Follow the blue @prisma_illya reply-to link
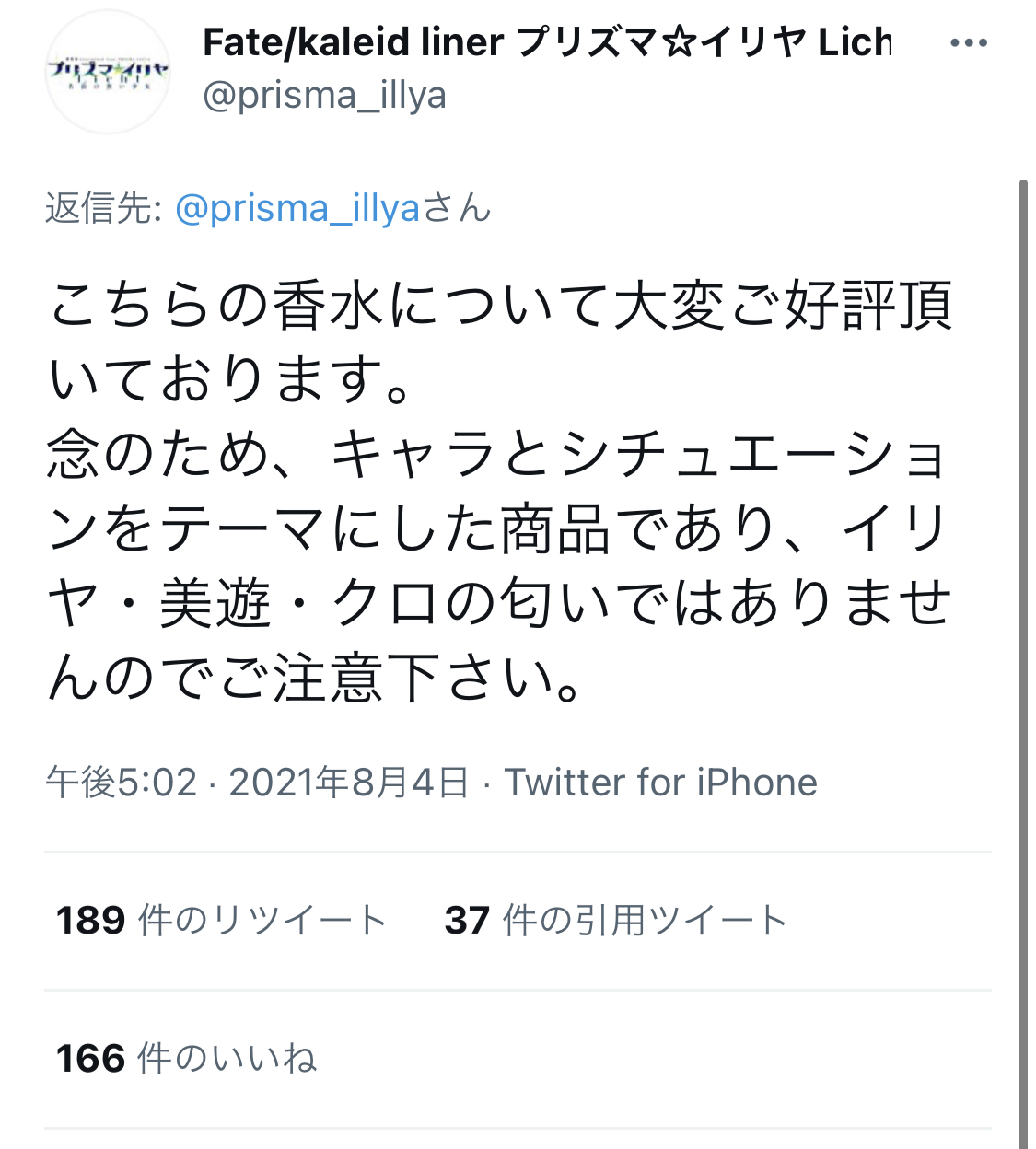 297,209
